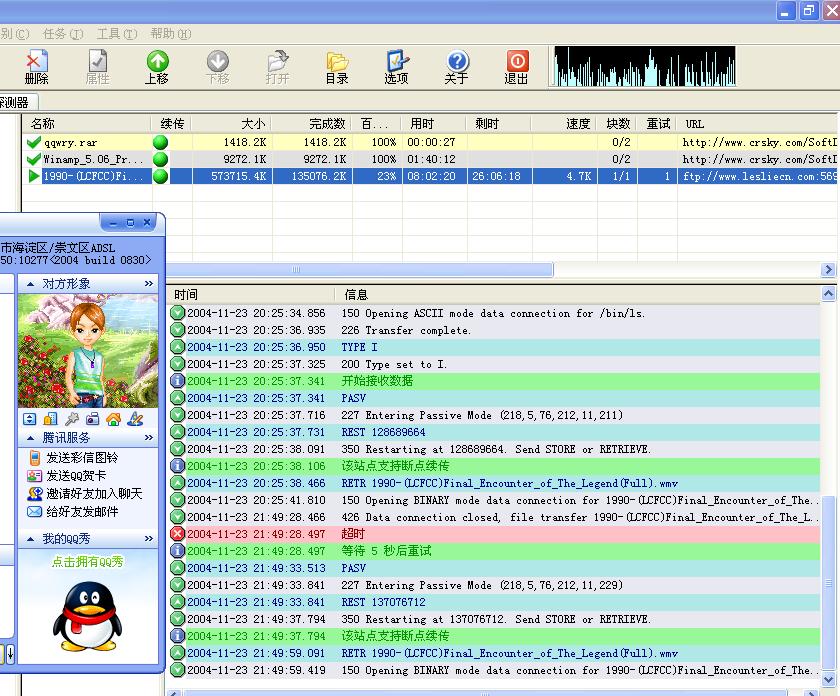Open the 帮助(H) menu

pyautogui.click(x=170, y=34)
